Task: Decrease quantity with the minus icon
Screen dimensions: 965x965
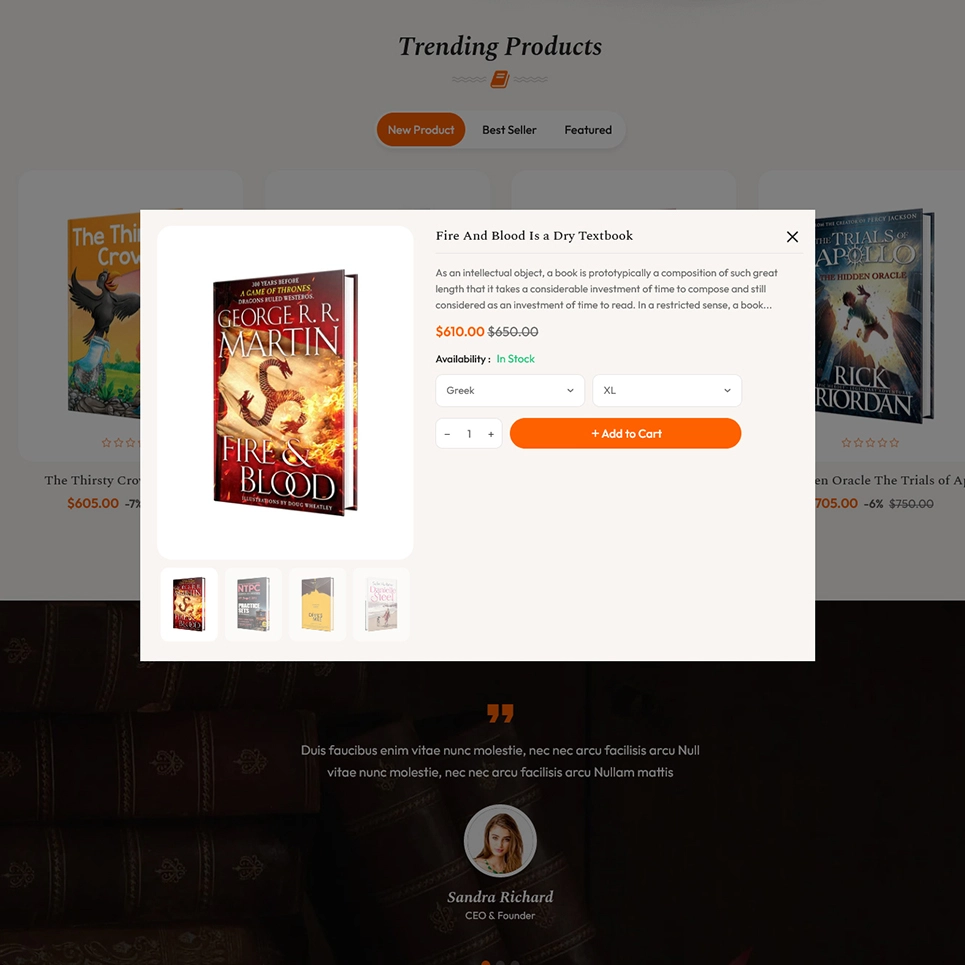Action: click(447, 434)
